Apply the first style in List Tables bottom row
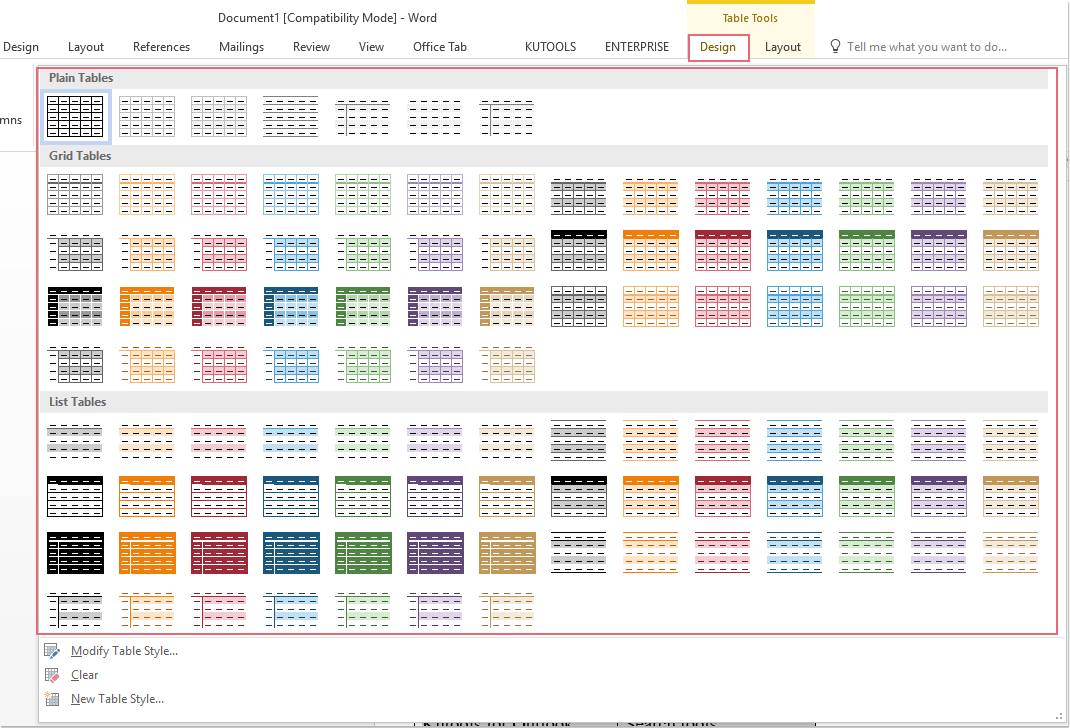 click(x=75, y=610)
